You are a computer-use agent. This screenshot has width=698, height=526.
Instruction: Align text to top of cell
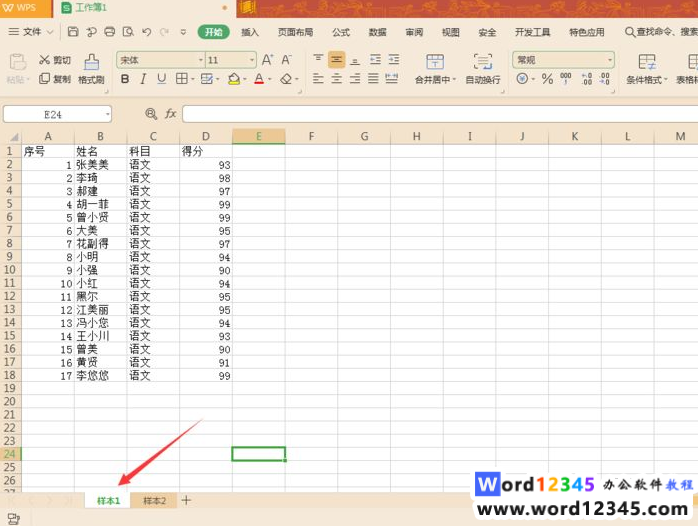318,60
